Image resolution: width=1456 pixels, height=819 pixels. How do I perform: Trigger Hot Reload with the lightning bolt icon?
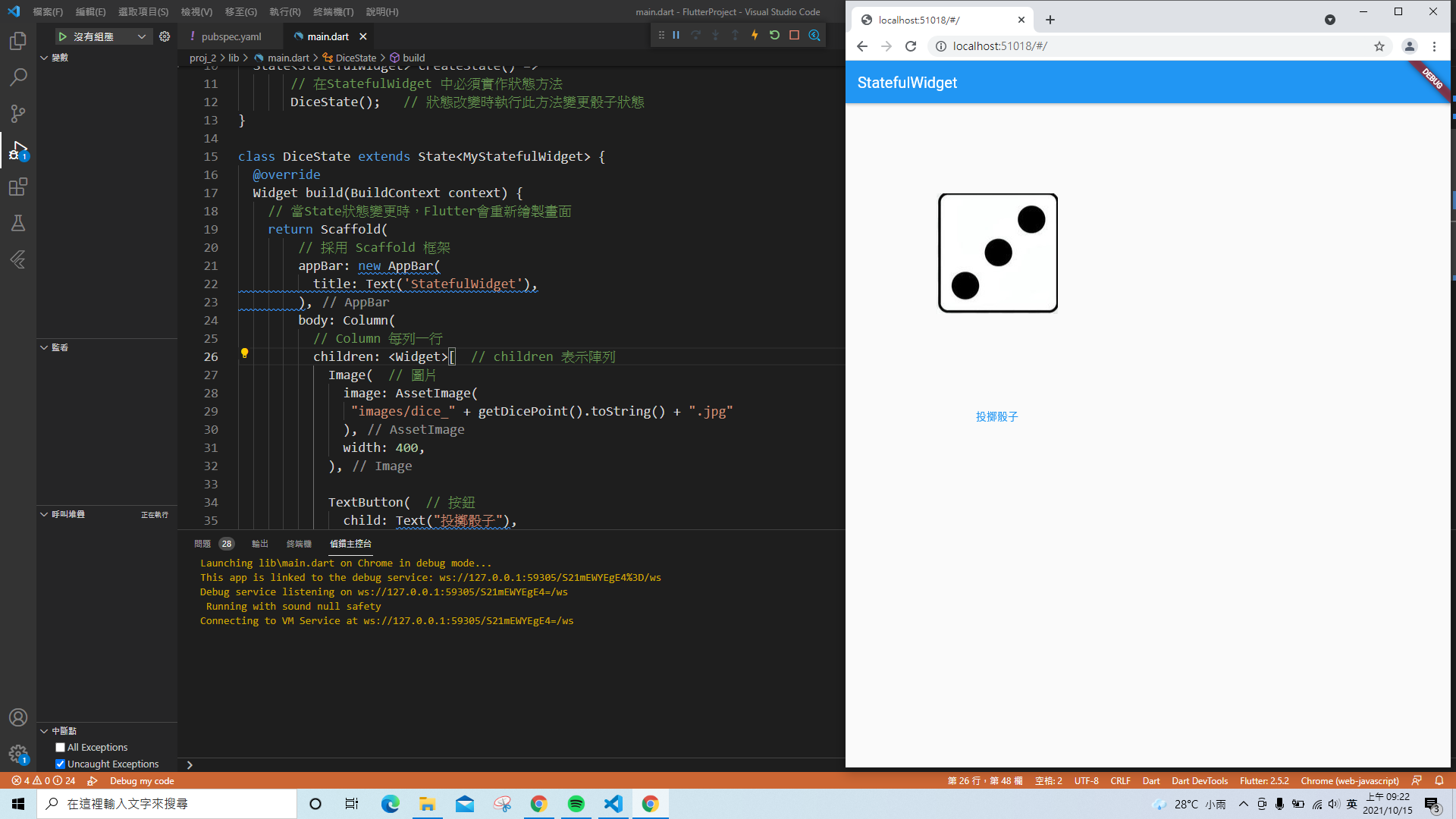(x=755, y=35)
